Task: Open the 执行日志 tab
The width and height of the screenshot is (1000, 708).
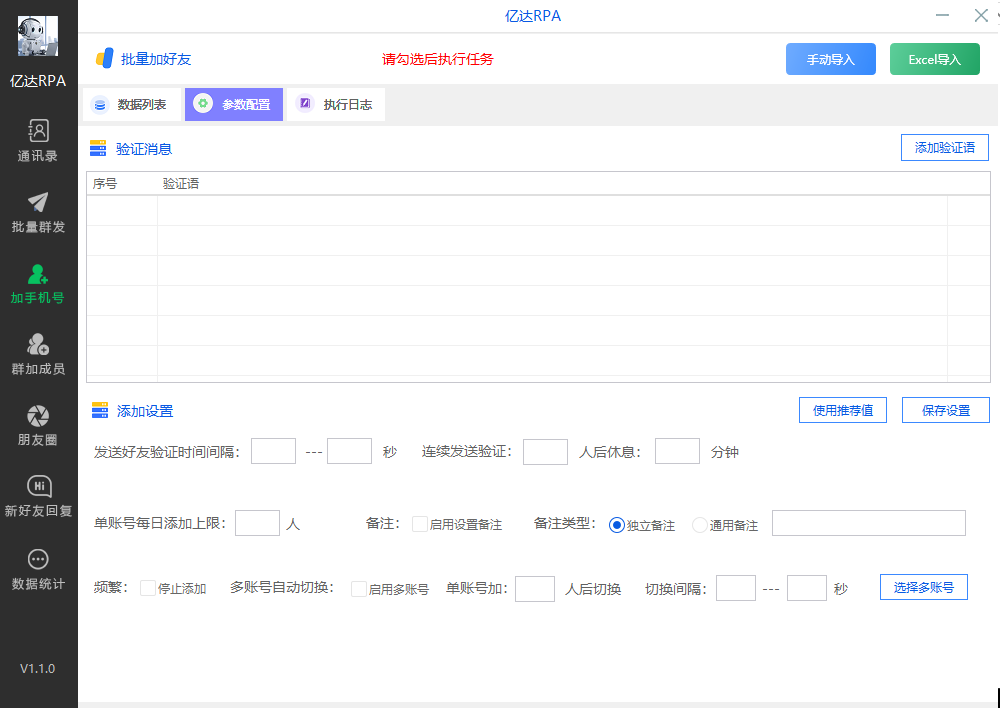Action: [336, 105]
